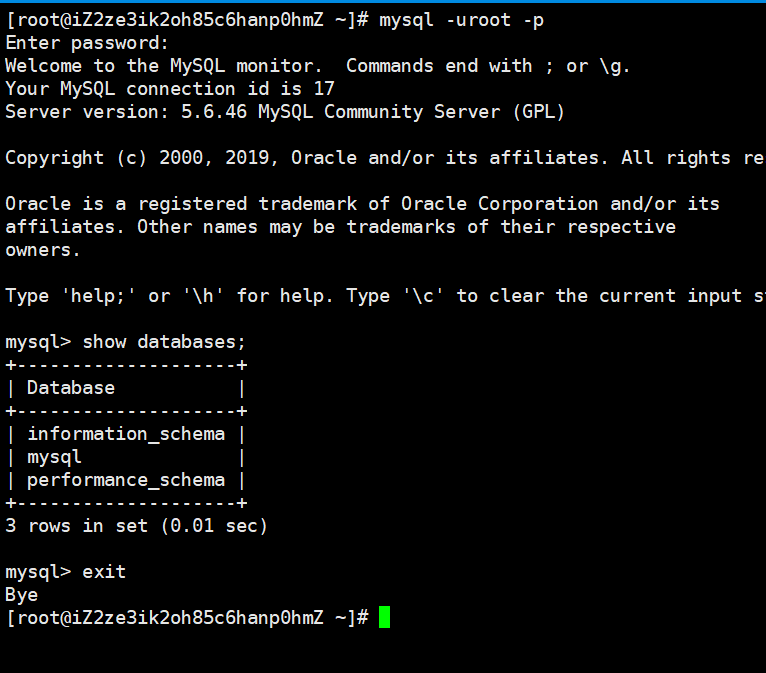
Task: Click the 'Oracle is a registered trademark' line
Action: click(362, 204)
